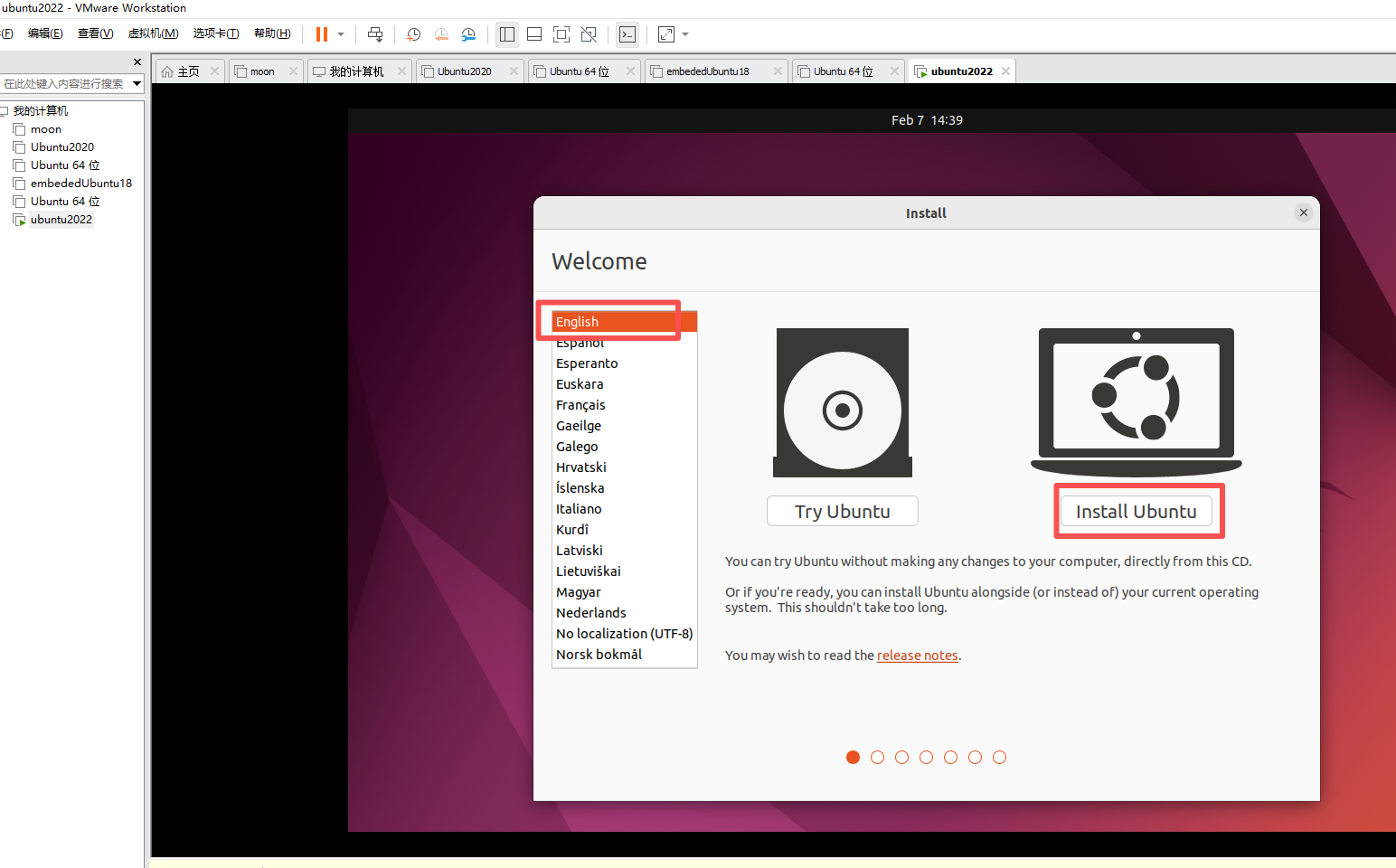Select Italiano in the language list
This screenshot has width=1396, height=868.
tap(625, 509)
